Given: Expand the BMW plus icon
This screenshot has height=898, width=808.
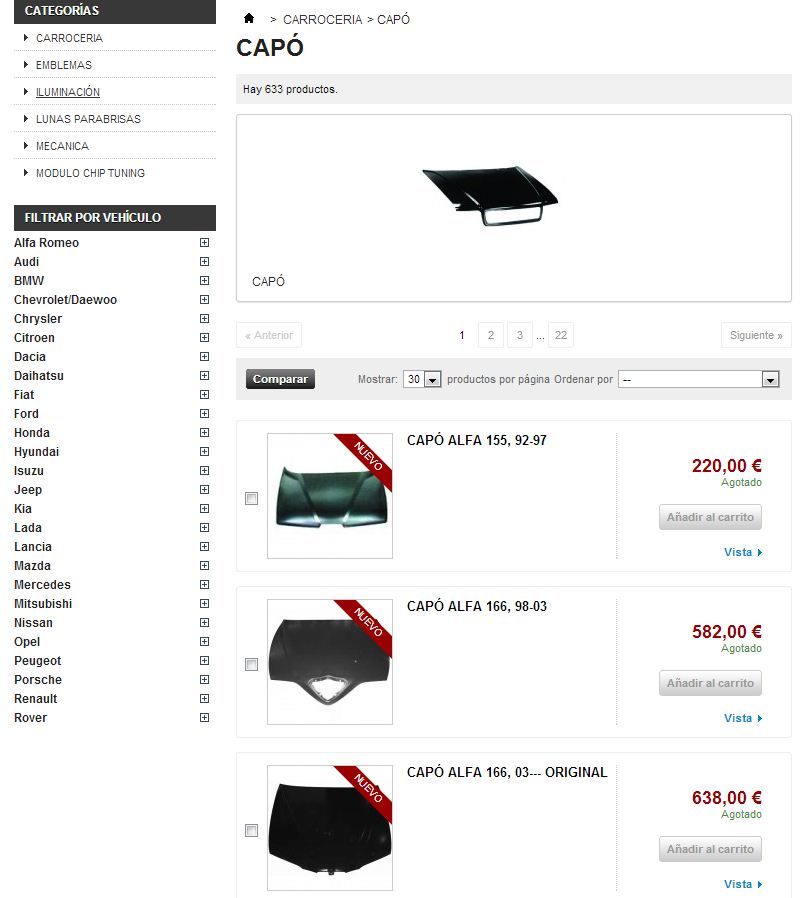Looking at the screenshot, I should coord(204,281).
